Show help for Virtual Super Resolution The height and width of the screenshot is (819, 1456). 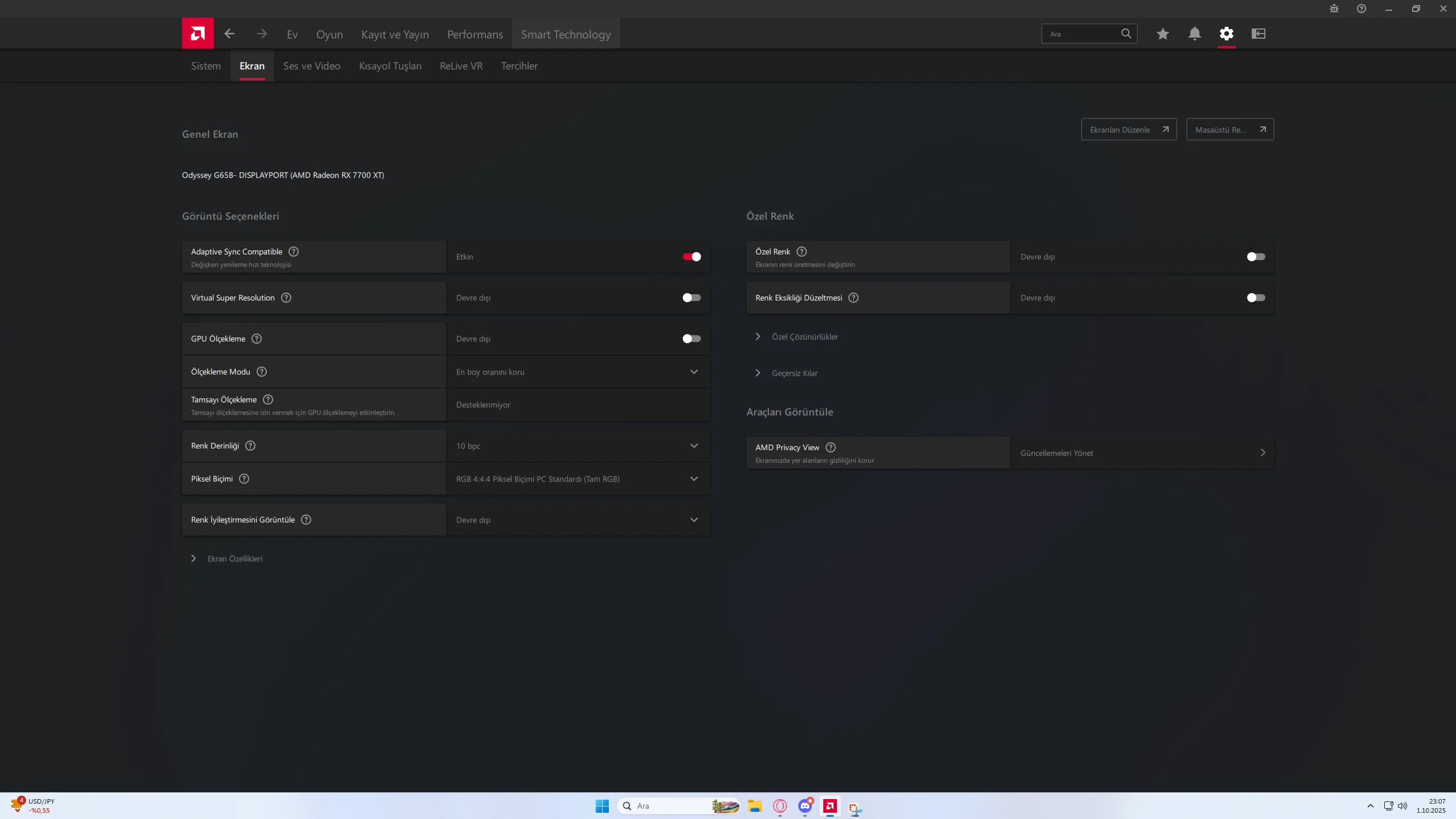pyautogui.click(x=286, y=298)
